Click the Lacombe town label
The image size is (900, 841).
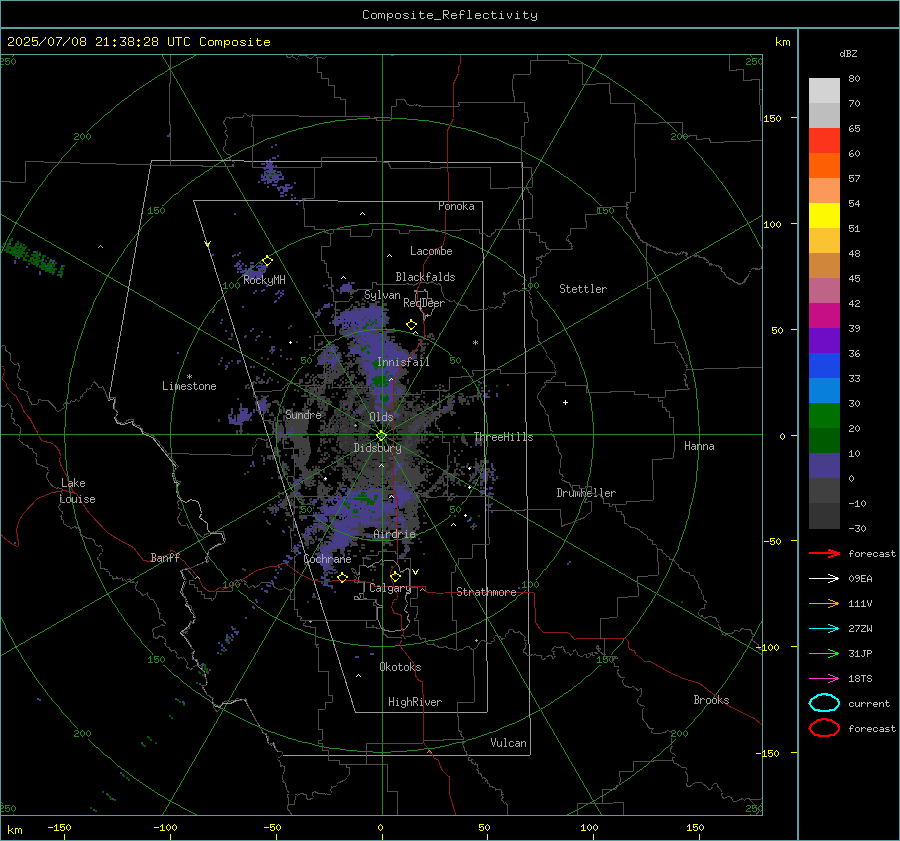click(x=431, y=251)
